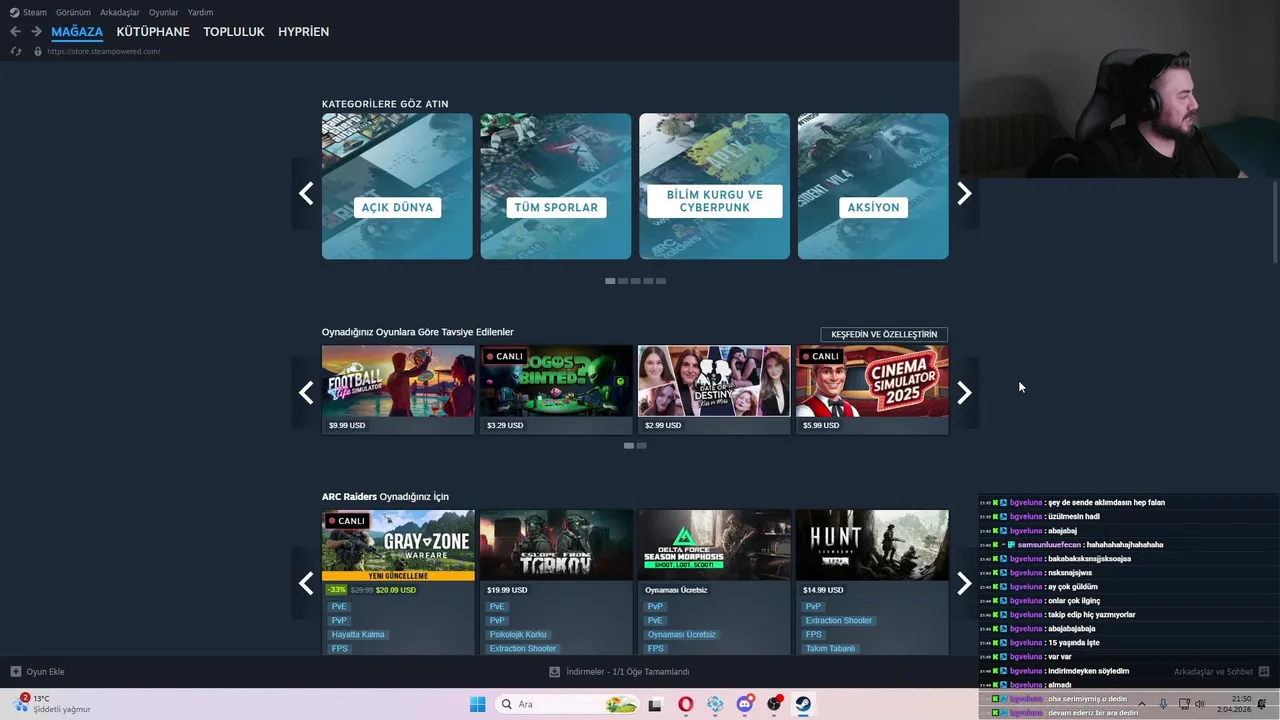The height and width of the screenshot is (720, 1280).
Task: Select the last category carousel page dot
Action: coord(660,281)
